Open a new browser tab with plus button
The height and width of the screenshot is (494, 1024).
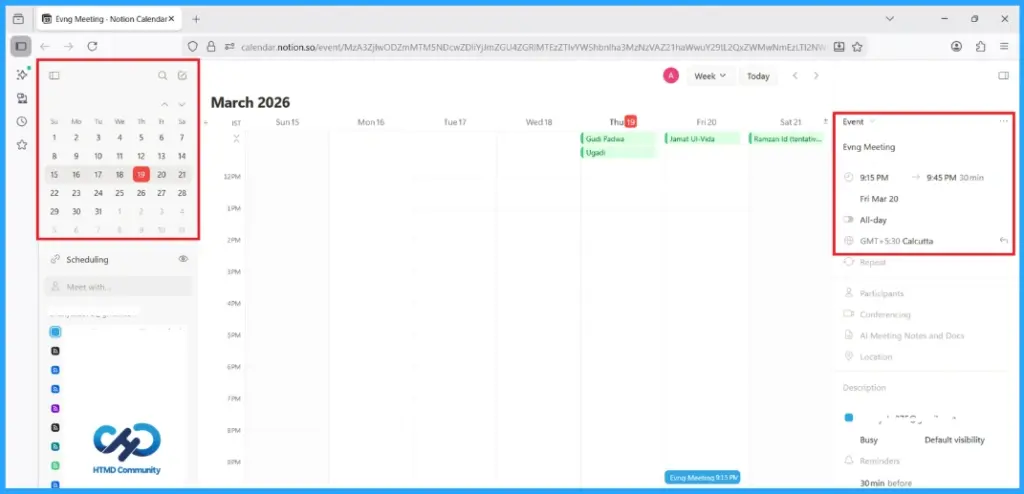(x=196, y=19)
